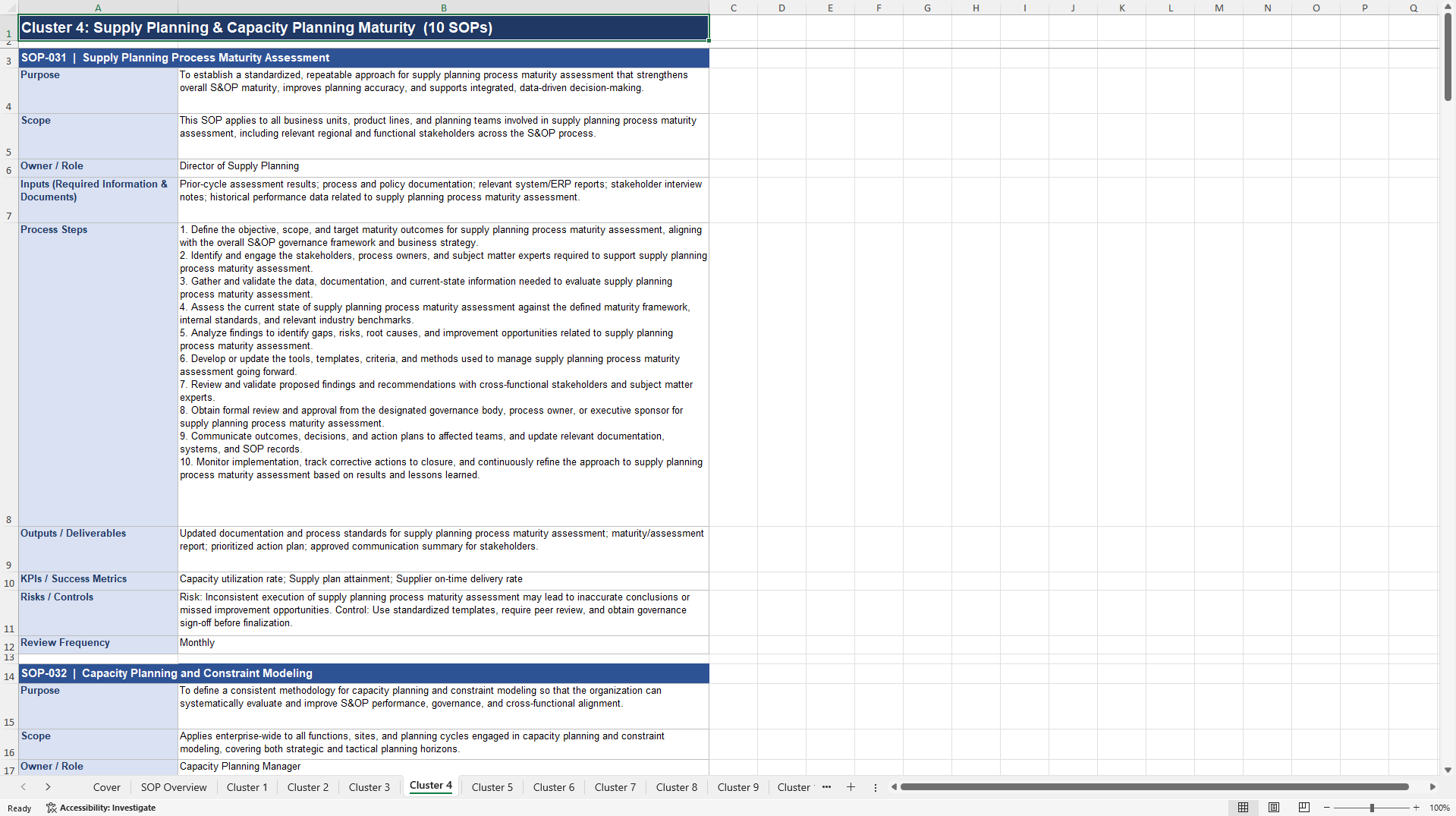Select the Cluster 4 title cell
Image resolution: width=1456 pixels, height=816 pixels.
(x=364, y=28)
